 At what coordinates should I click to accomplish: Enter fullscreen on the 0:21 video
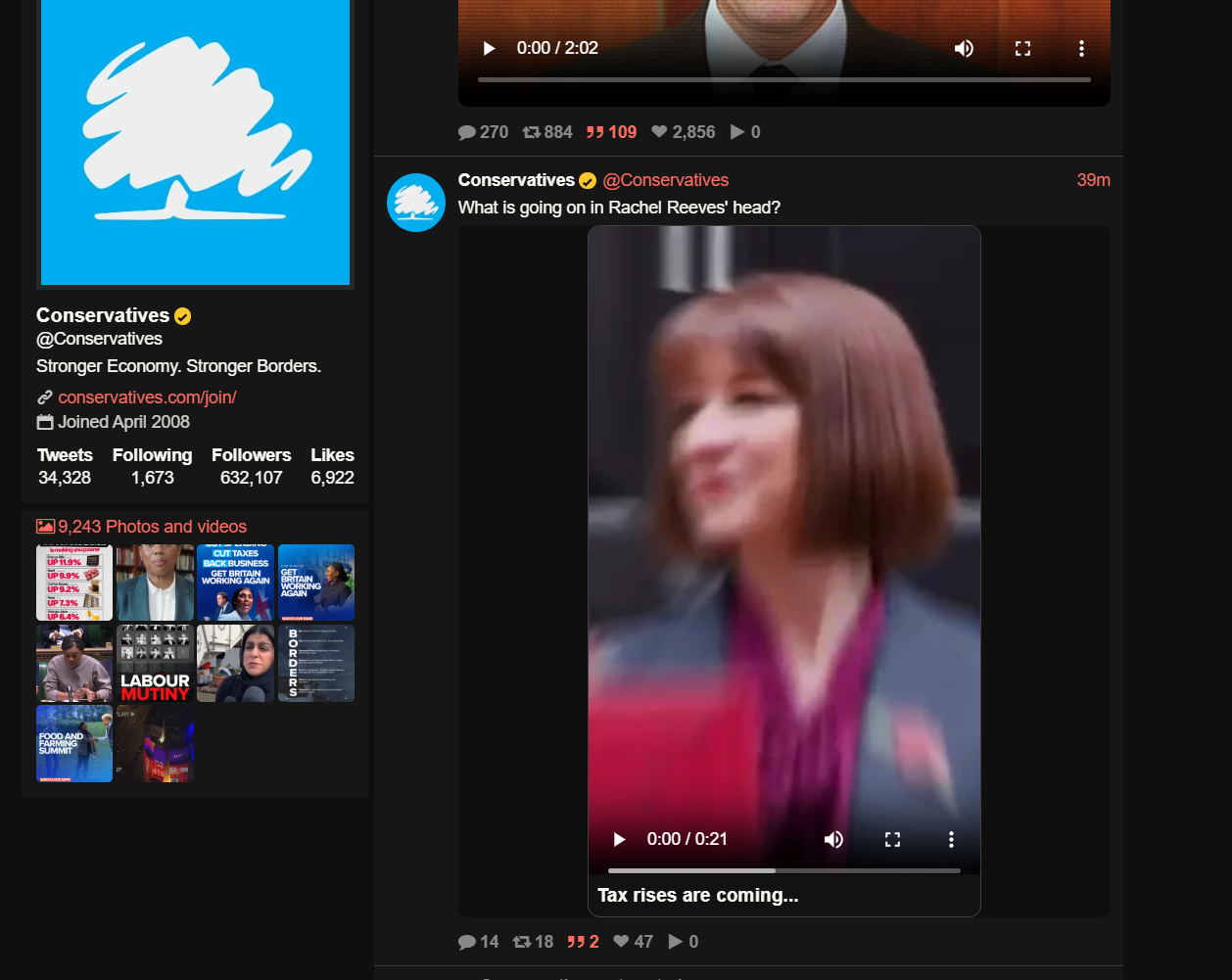(x=892, y=839)
